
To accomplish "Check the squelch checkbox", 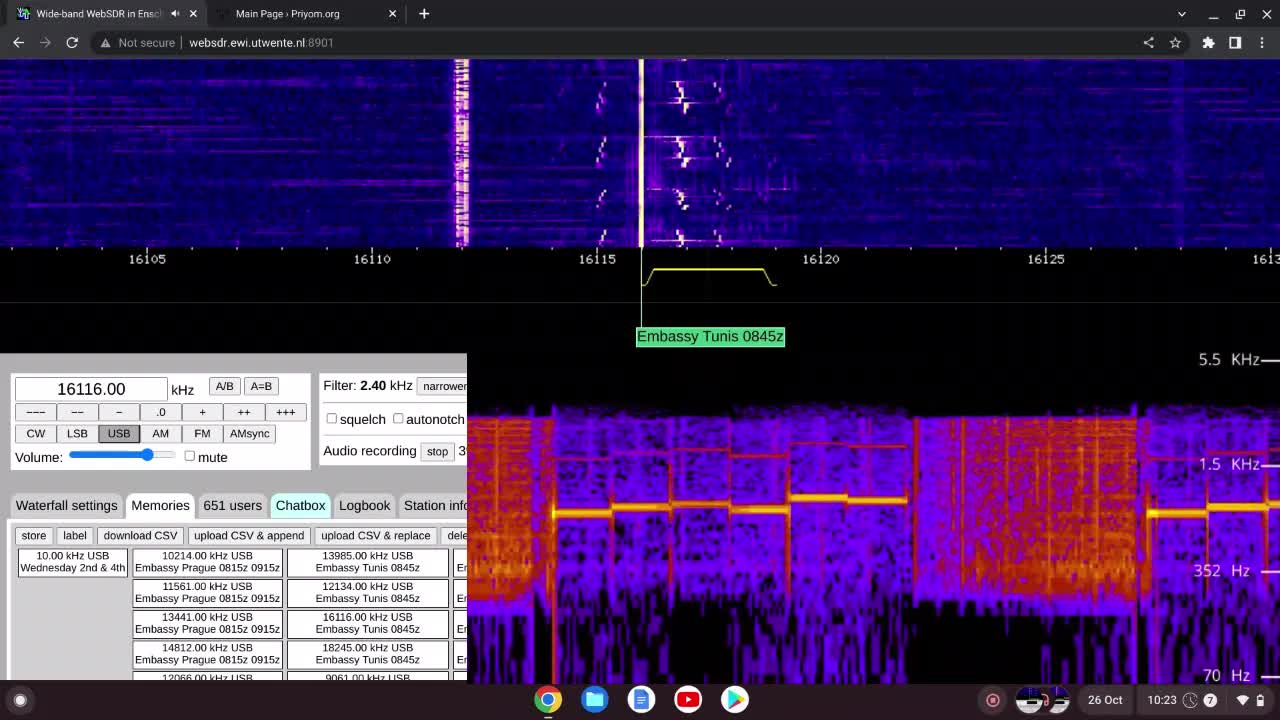I will [331, 419].
